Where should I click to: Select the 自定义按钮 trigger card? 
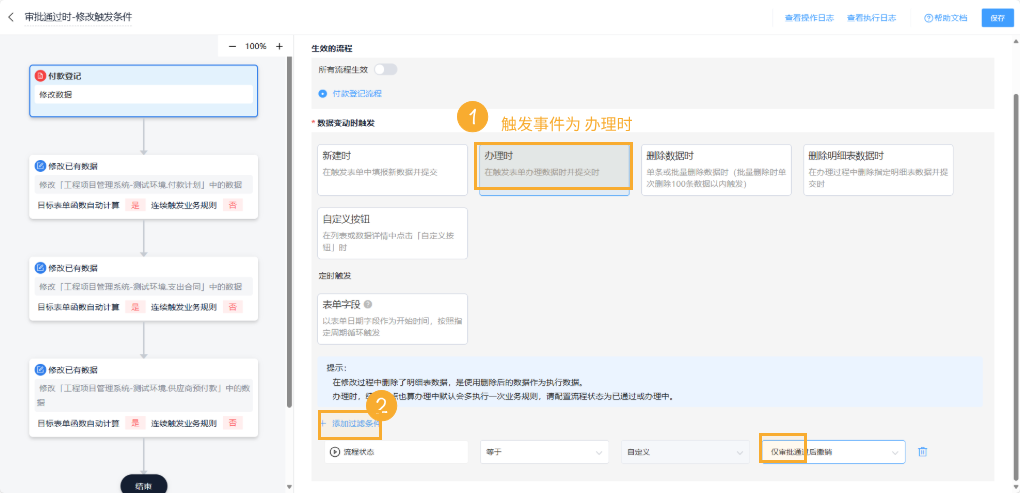(392, 233)
